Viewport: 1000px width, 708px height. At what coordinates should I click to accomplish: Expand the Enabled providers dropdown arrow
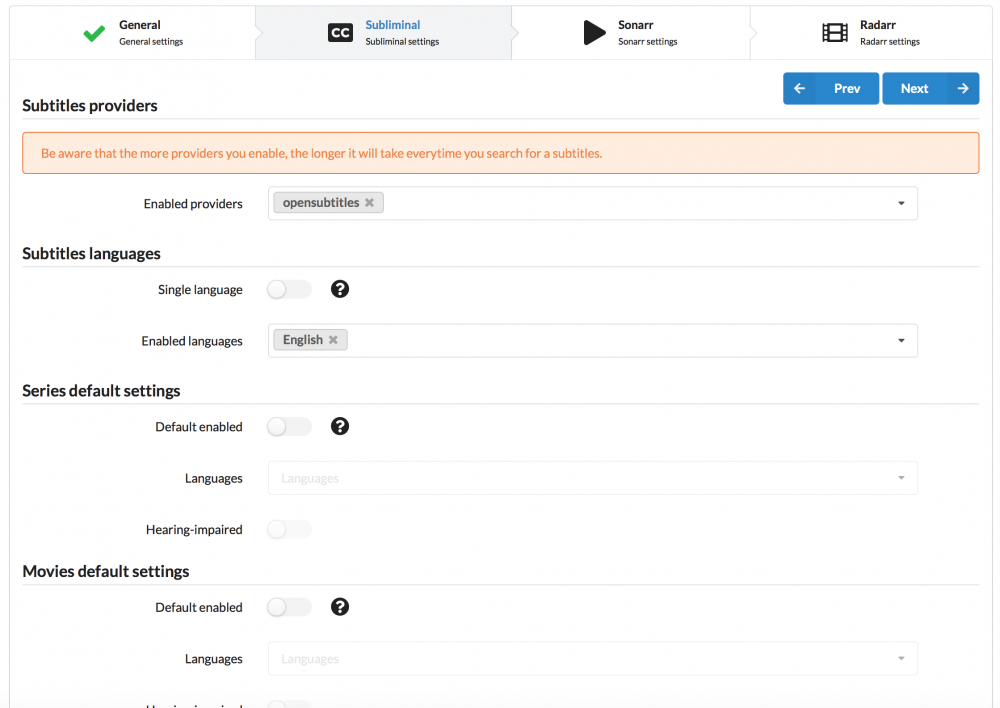point(901,203)
